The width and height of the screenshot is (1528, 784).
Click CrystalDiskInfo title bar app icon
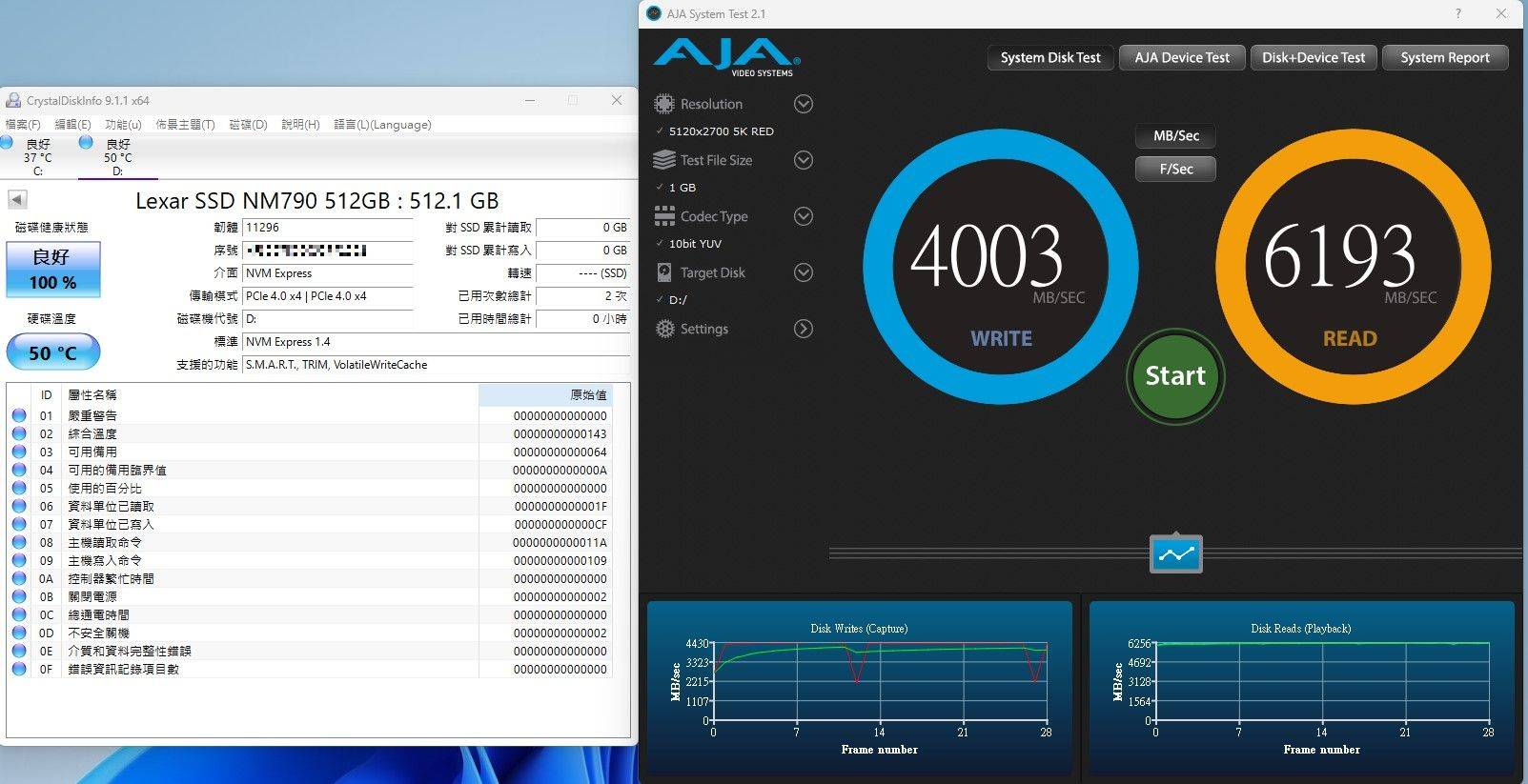pyautogui.click(x=13, y=100)
